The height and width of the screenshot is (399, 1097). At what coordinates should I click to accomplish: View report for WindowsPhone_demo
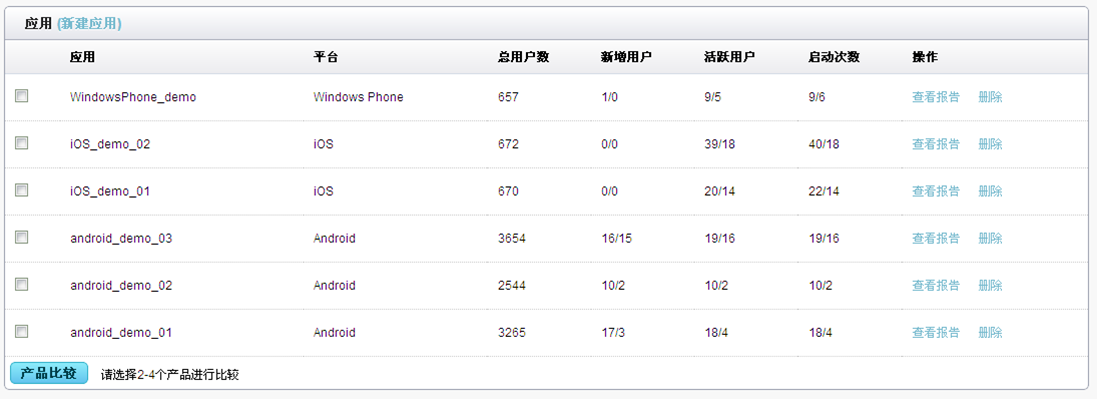(935, 97)
